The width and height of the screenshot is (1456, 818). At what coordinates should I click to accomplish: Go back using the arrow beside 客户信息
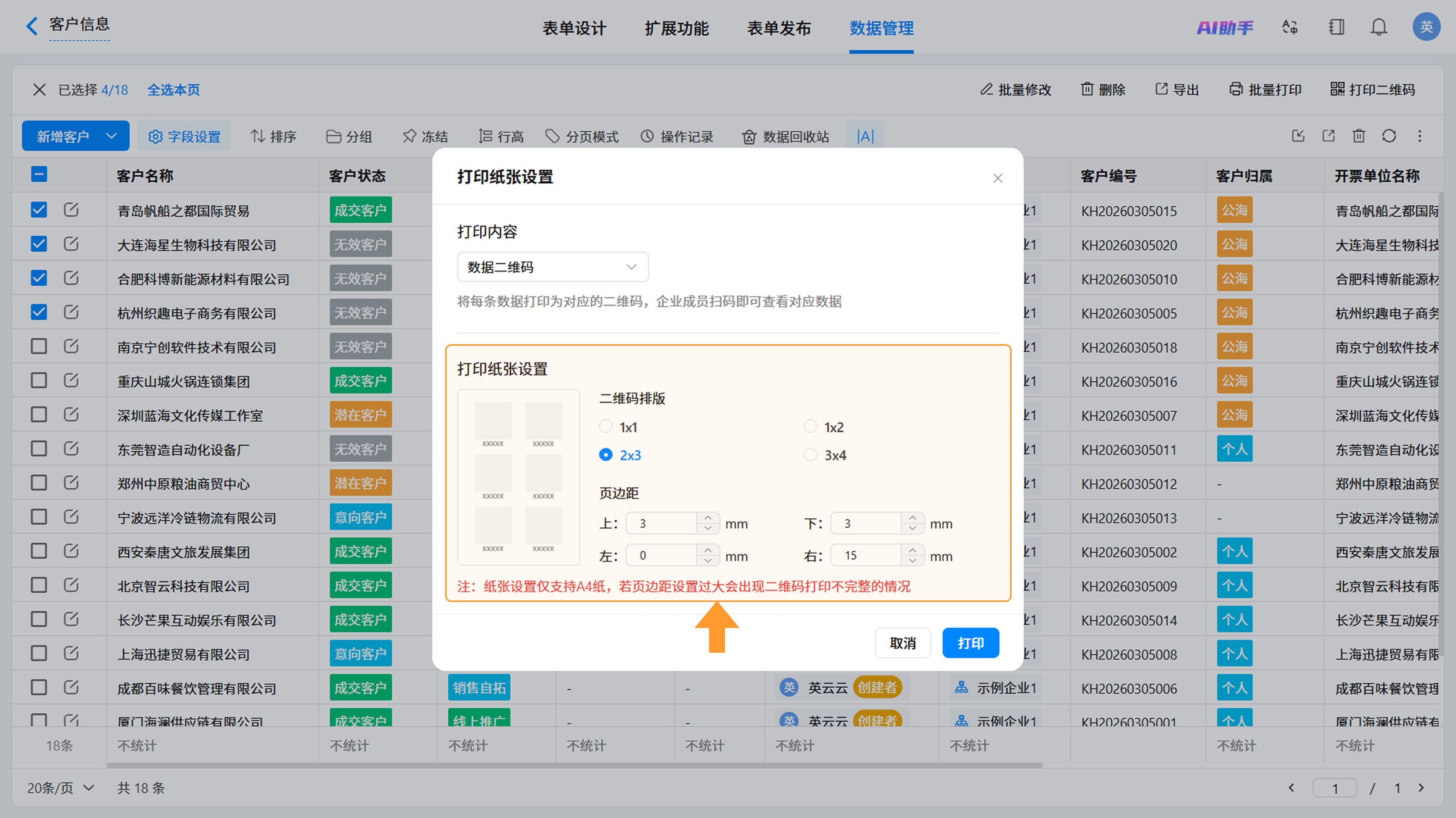[x=31, y=26]
